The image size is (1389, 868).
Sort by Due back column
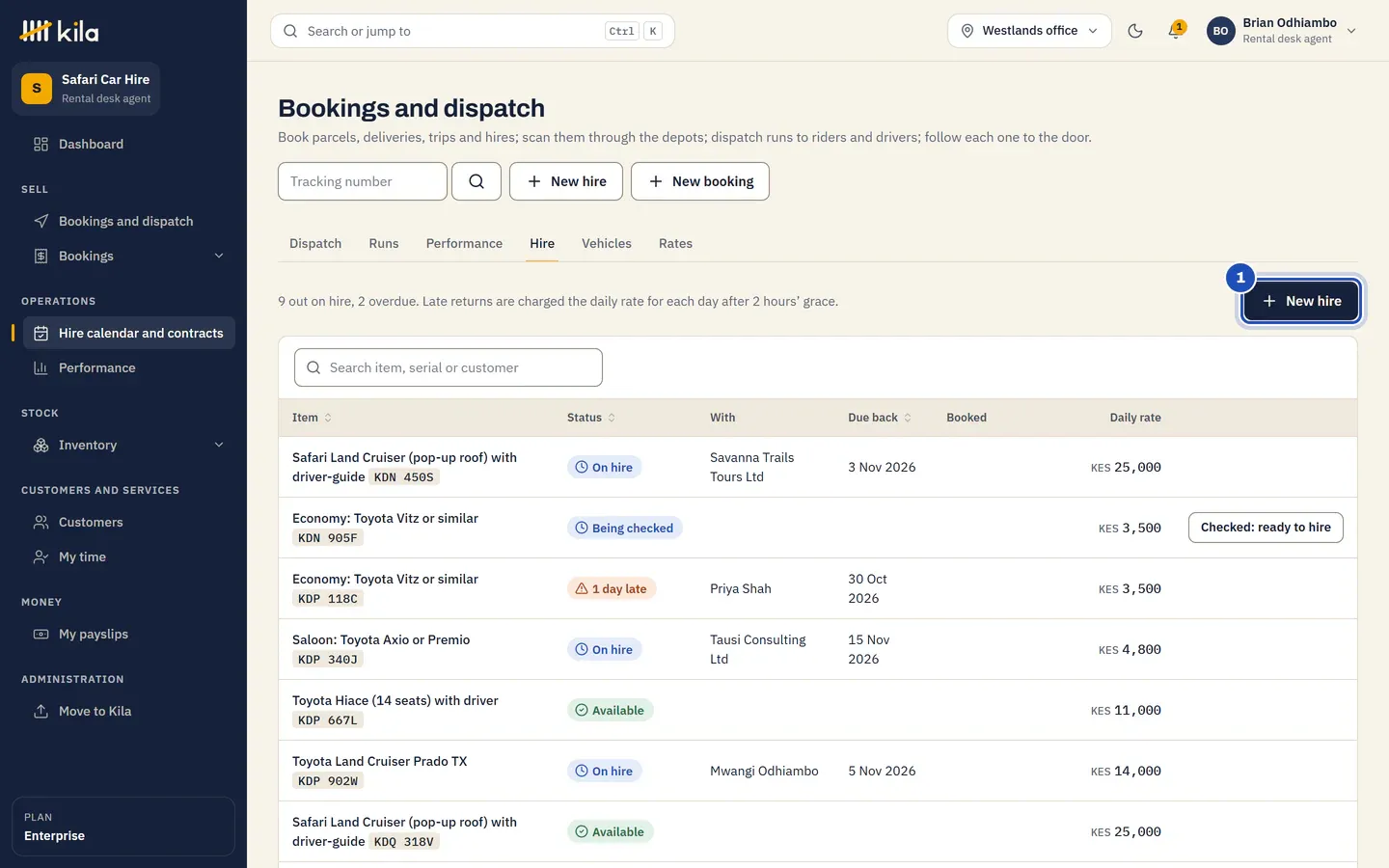tap(880, 418)
